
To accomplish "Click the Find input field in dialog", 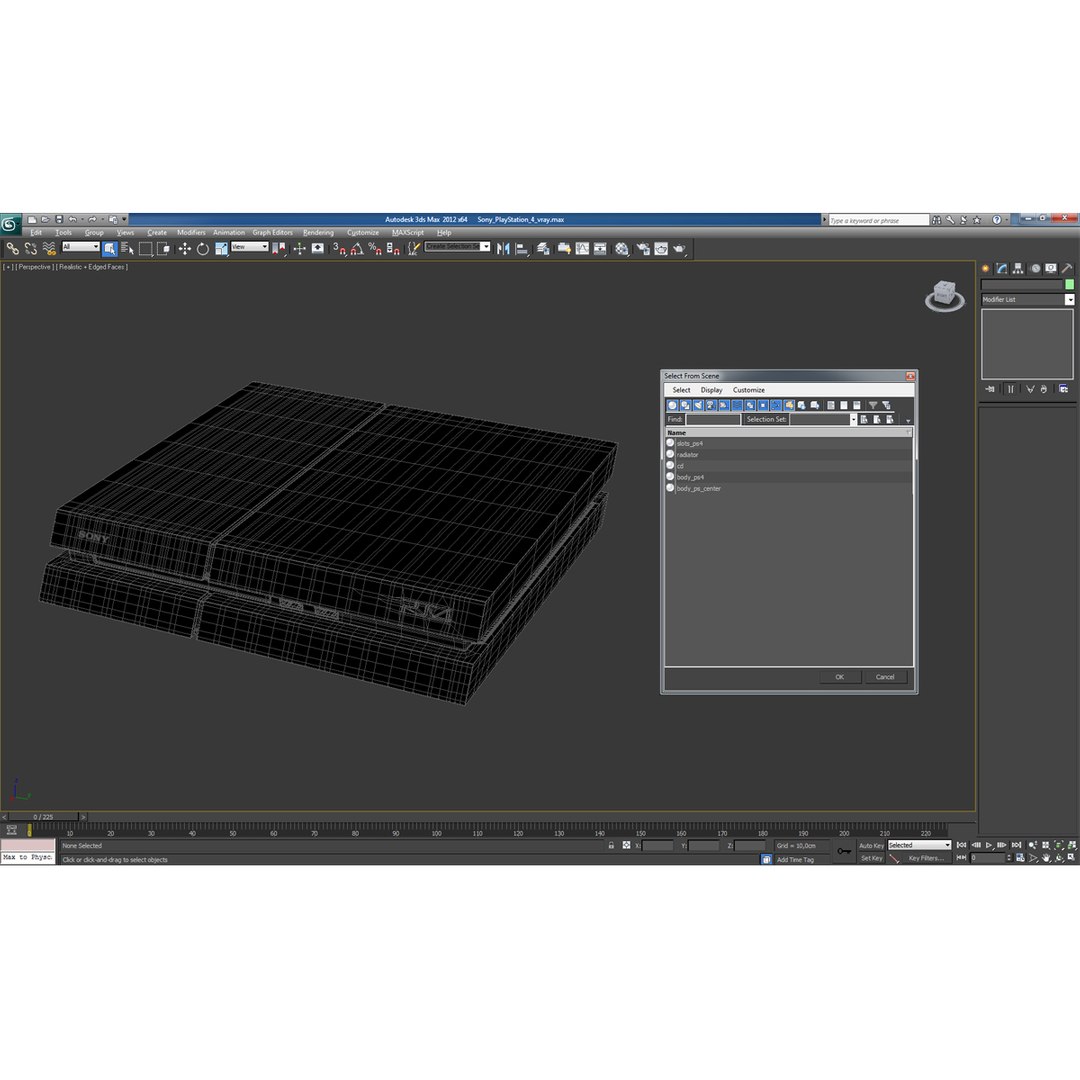I will (713, 419).
